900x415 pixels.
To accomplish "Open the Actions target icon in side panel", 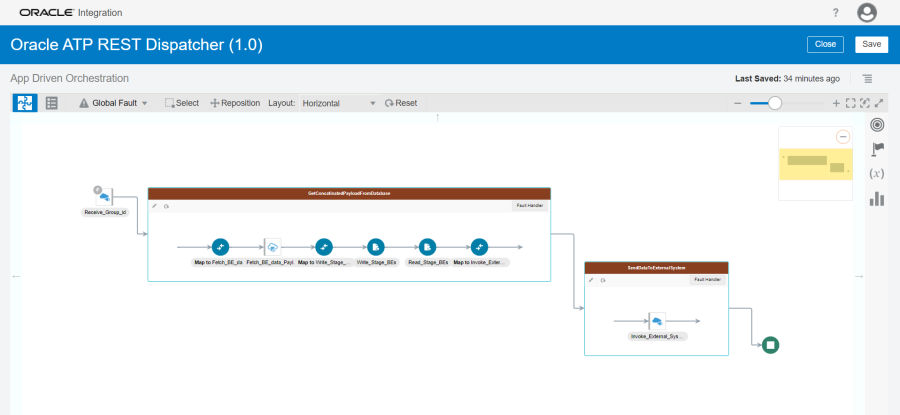I will click(877, 124).
